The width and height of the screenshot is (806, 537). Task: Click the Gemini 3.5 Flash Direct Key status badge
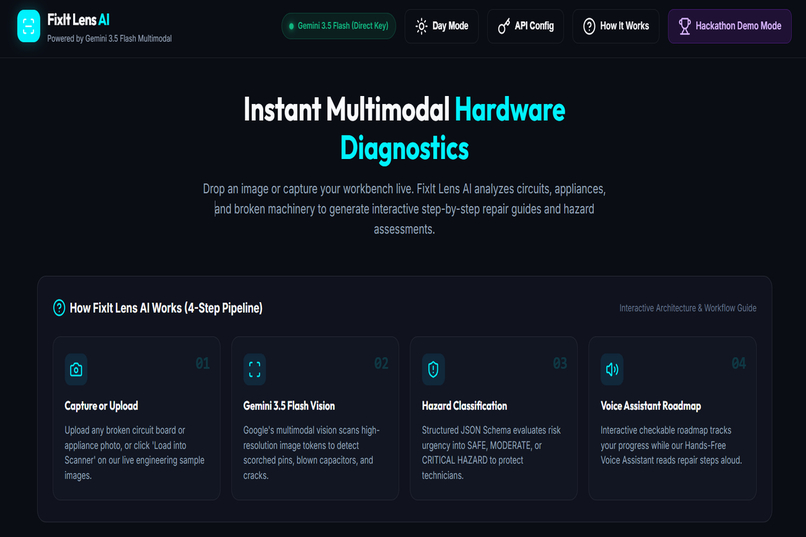(x=339, y=26)
